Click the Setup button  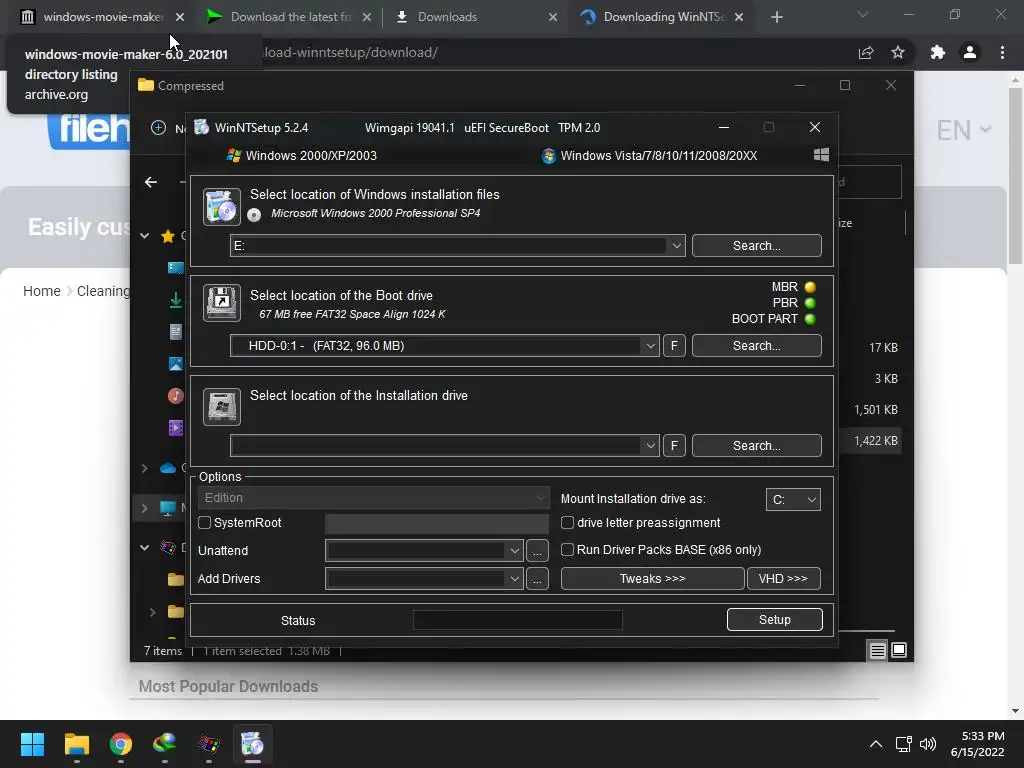point(775,620)
